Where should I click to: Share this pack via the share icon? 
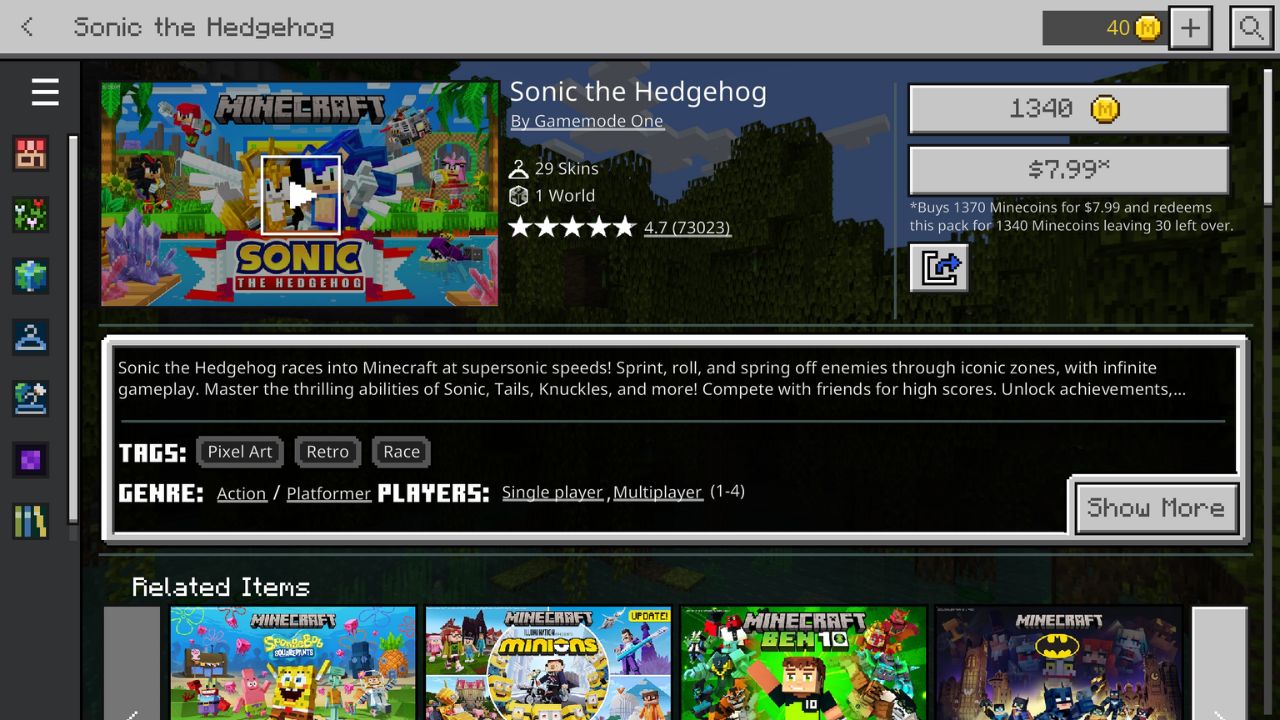click(x=939, y=268)
